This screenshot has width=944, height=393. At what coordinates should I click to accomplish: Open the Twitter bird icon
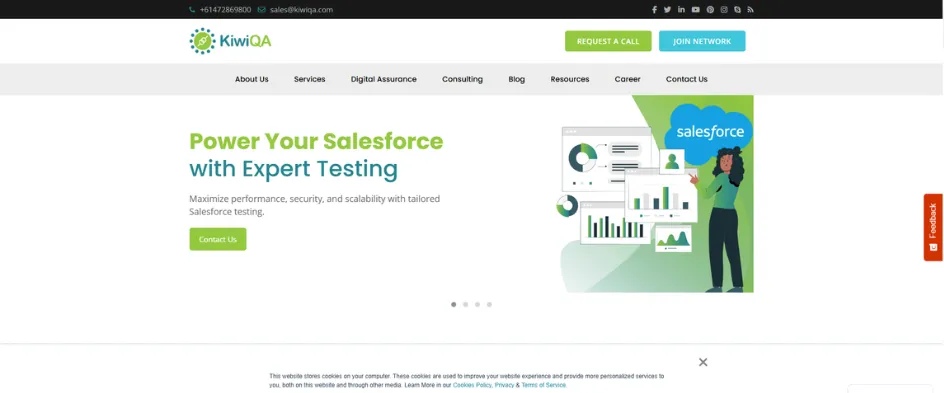667,10
